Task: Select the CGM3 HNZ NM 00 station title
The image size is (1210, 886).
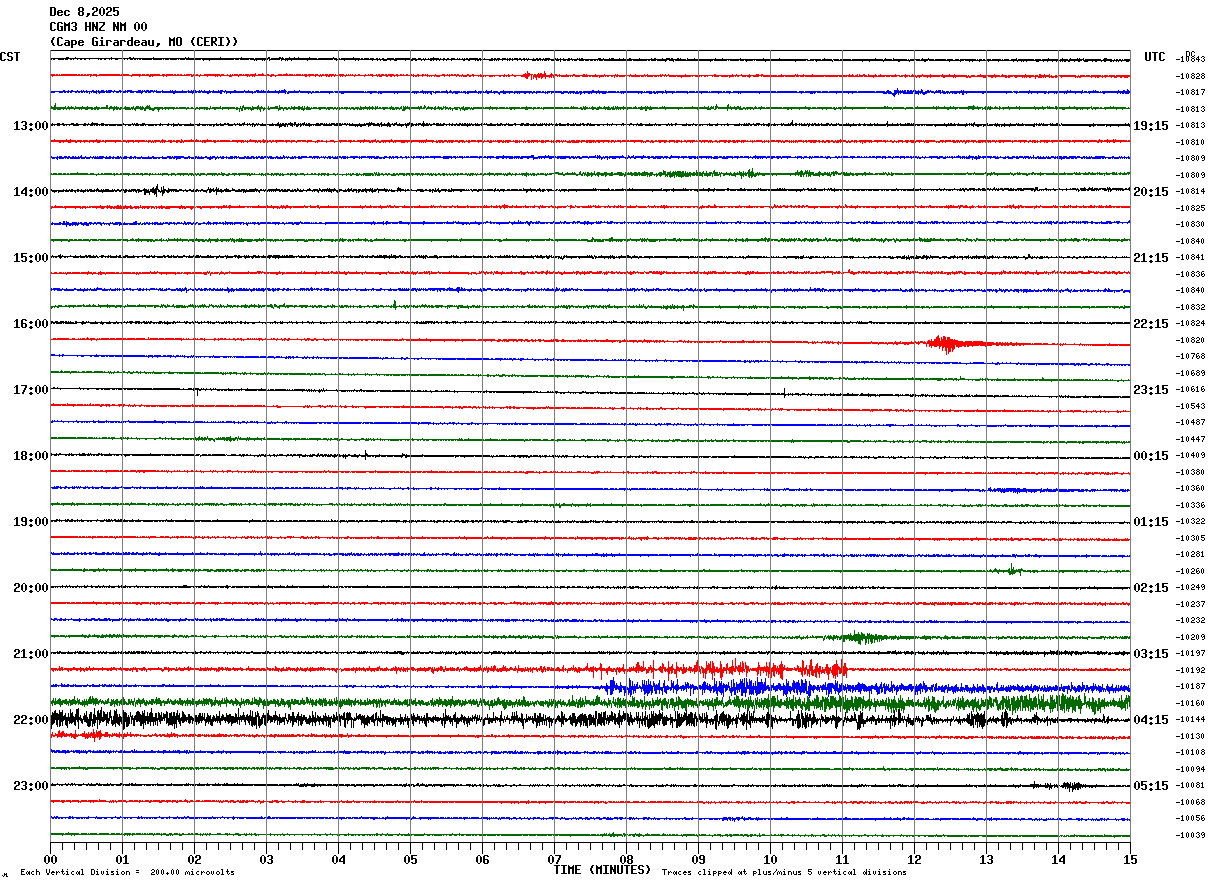Action: (x=98, y=27)
